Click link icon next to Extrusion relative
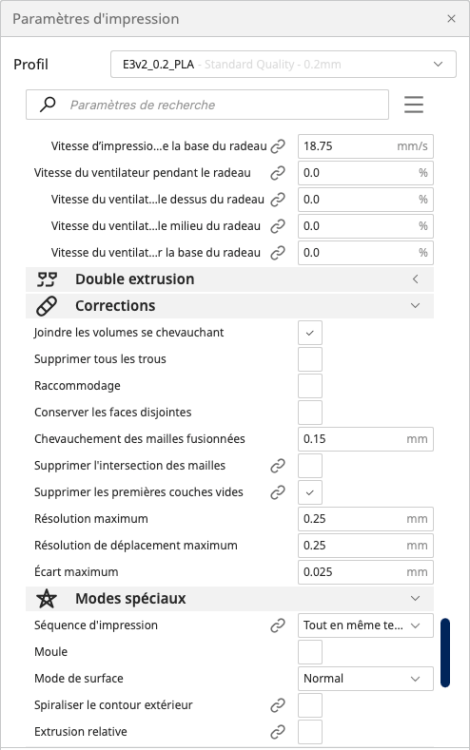 point(278,731)
